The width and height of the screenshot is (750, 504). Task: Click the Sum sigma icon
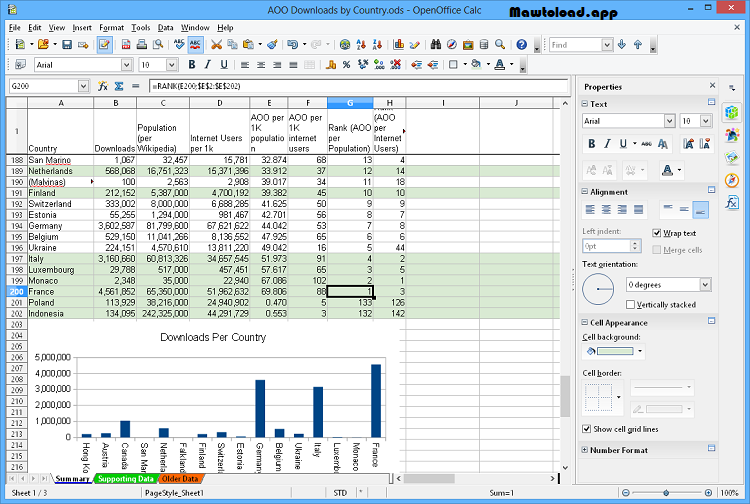pyautogui.click(x=119, y=86)
